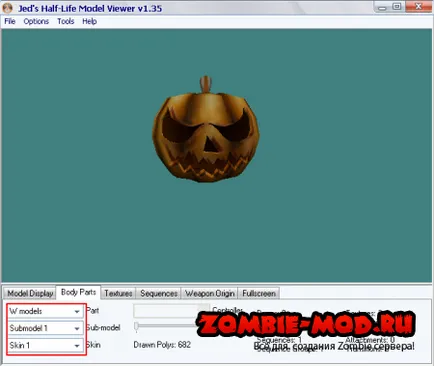Maximize the Model Viewer window
Image resolution: width=434 pixels, height=366 pixels.
coord(397,7)
